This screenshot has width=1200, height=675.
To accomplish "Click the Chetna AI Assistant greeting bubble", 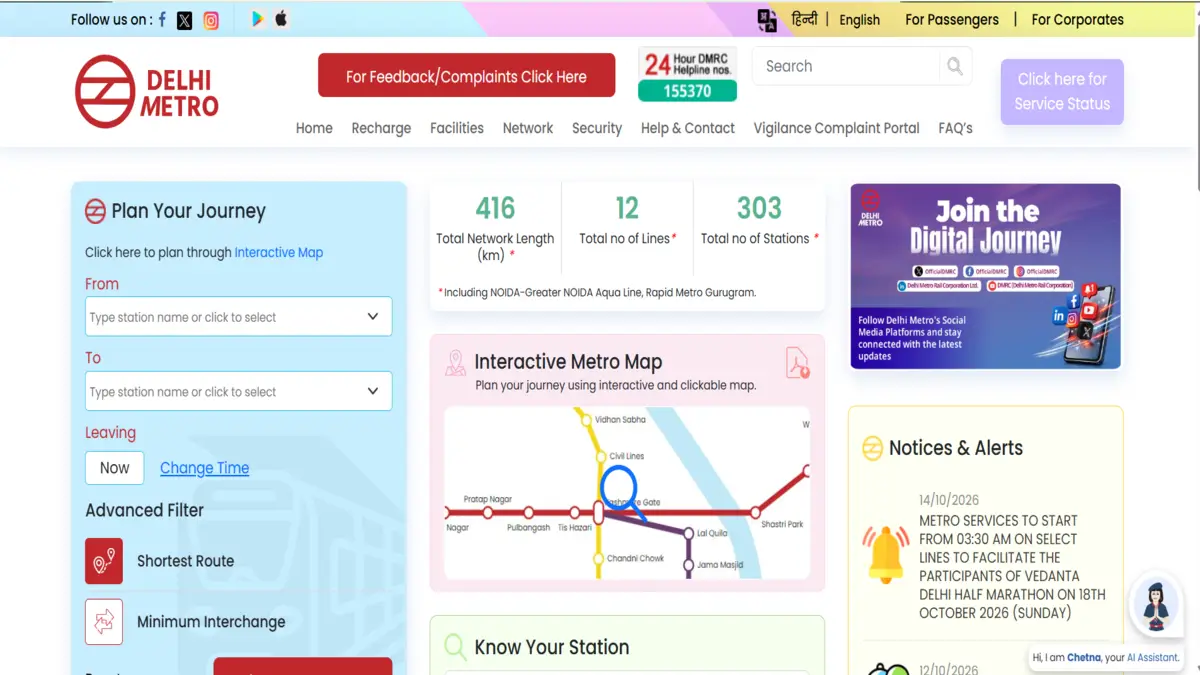I will 1106,658.
